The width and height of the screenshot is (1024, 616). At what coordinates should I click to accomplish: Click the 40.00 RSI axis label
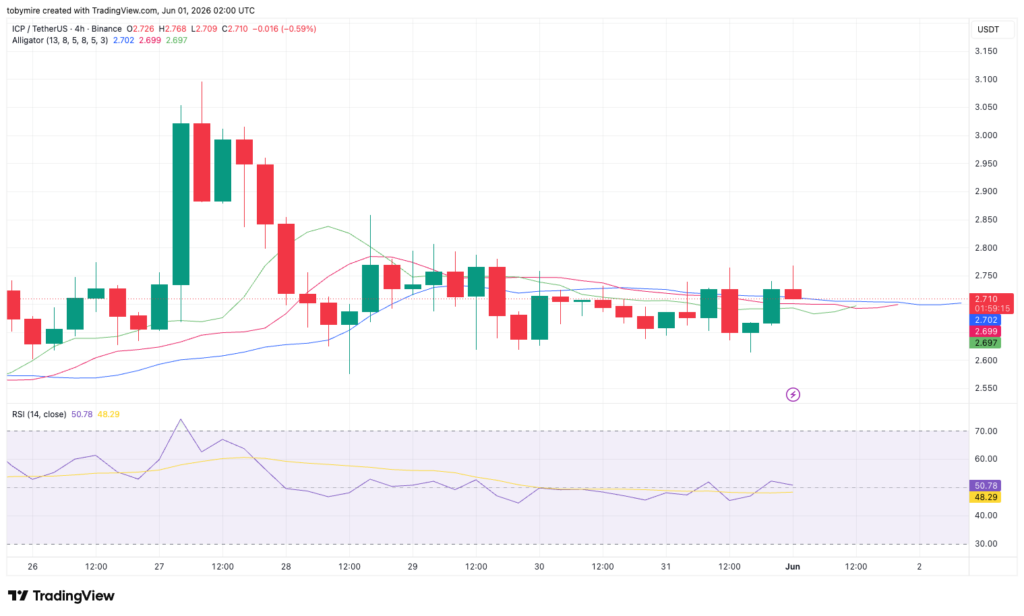(985, 515)
